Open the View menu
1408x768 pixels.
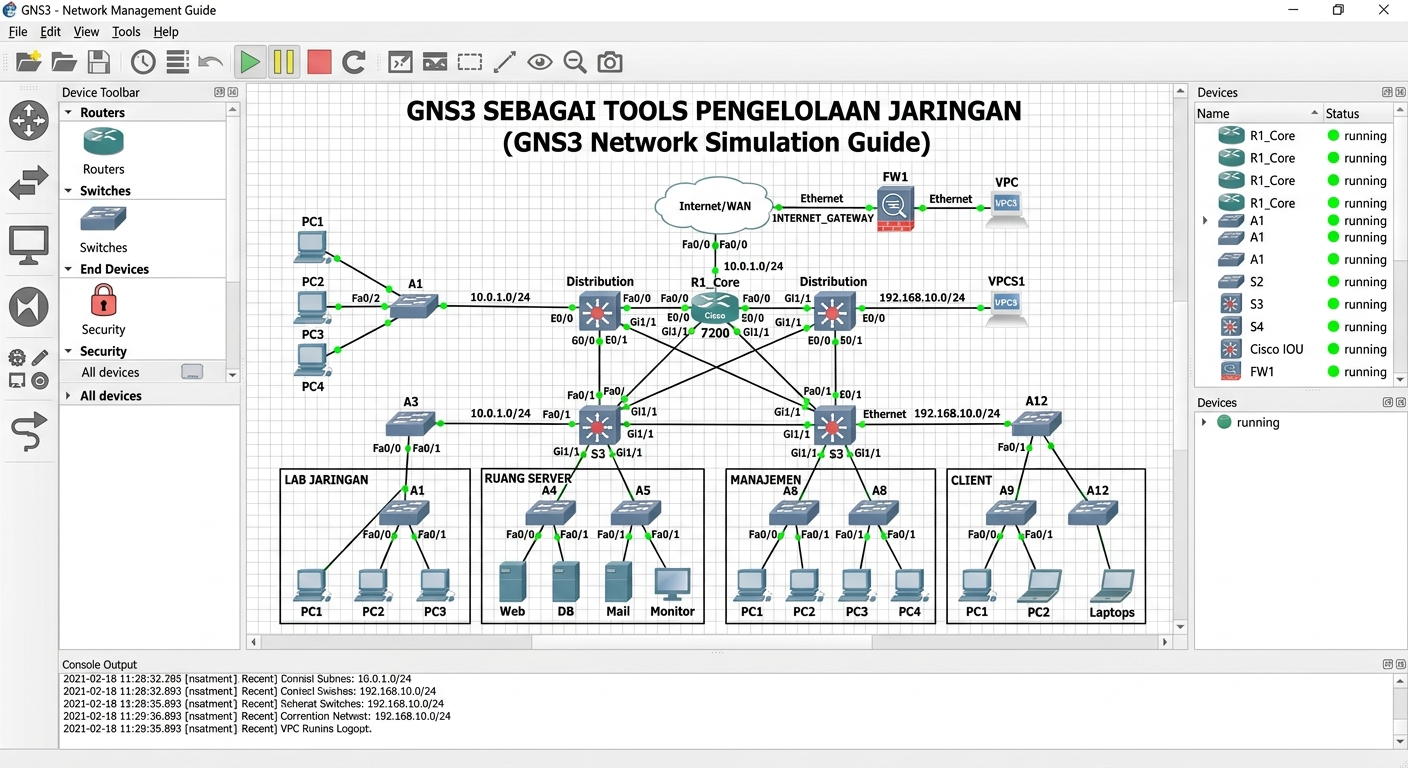(x=86, y=32)
